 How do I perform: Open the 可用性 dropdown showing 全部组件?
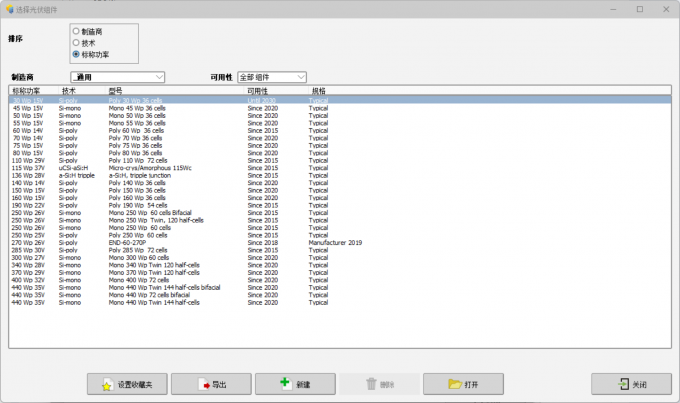(271, 77)
